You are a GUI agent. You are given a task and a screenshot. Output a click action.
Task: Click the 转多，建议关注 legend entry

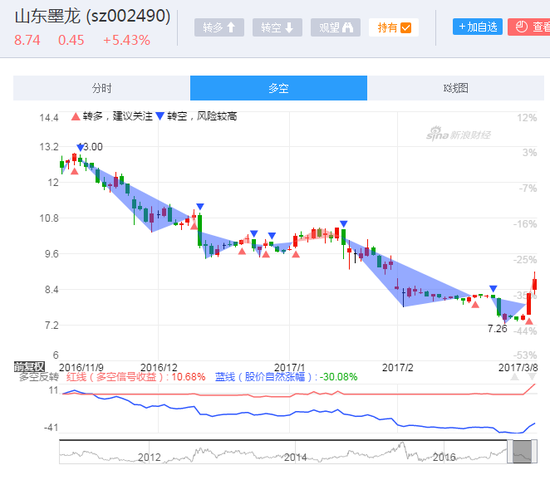(112, 116)
